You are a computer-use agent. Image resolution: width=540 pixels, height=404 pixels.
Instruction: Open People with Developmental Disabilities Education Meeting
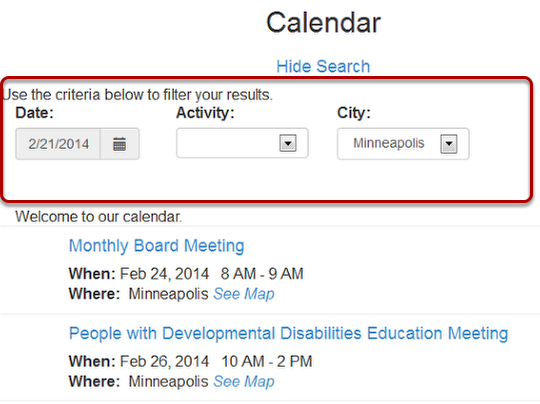coord(289,333)
